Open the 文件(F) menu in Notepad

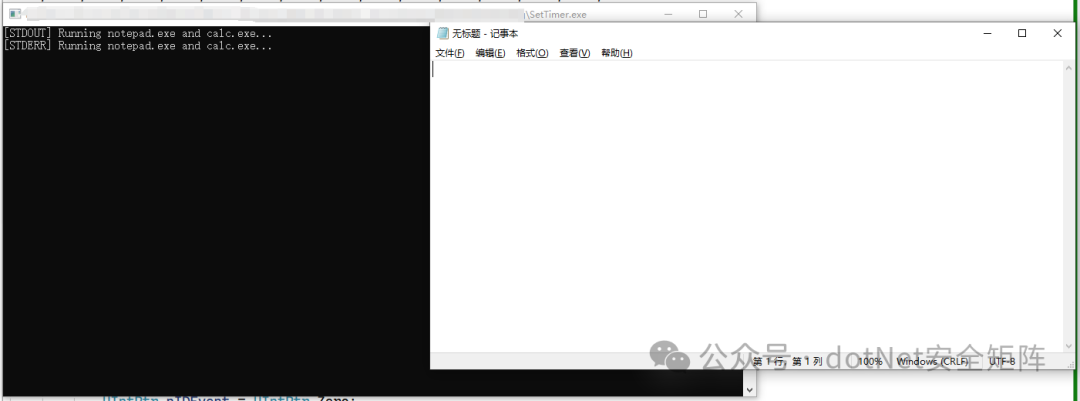[450, 53]
